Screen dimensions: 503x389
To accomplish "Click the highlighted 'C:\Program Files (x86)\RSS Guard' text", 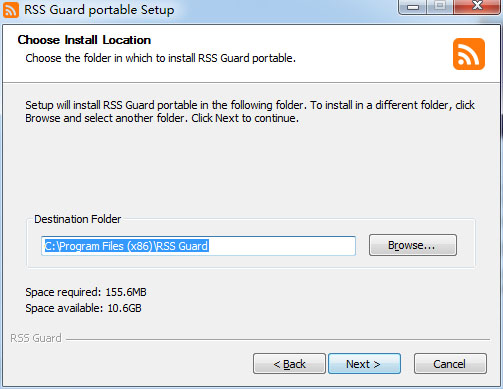I will (x=127, y=246).
